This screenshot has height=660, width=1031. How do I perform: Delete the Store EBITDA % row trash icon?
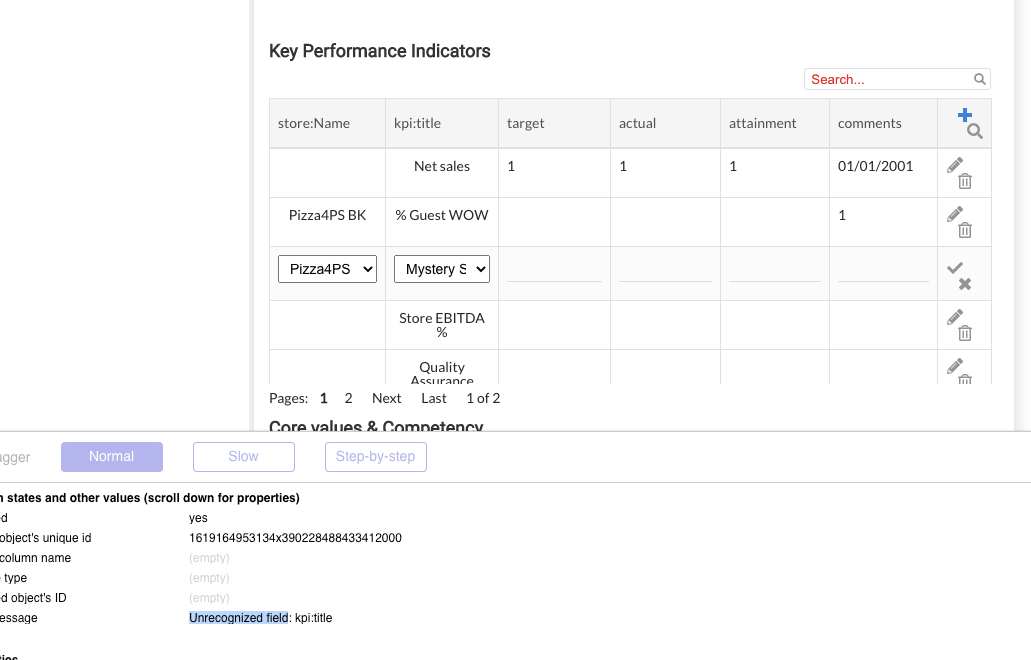(965, 333)
